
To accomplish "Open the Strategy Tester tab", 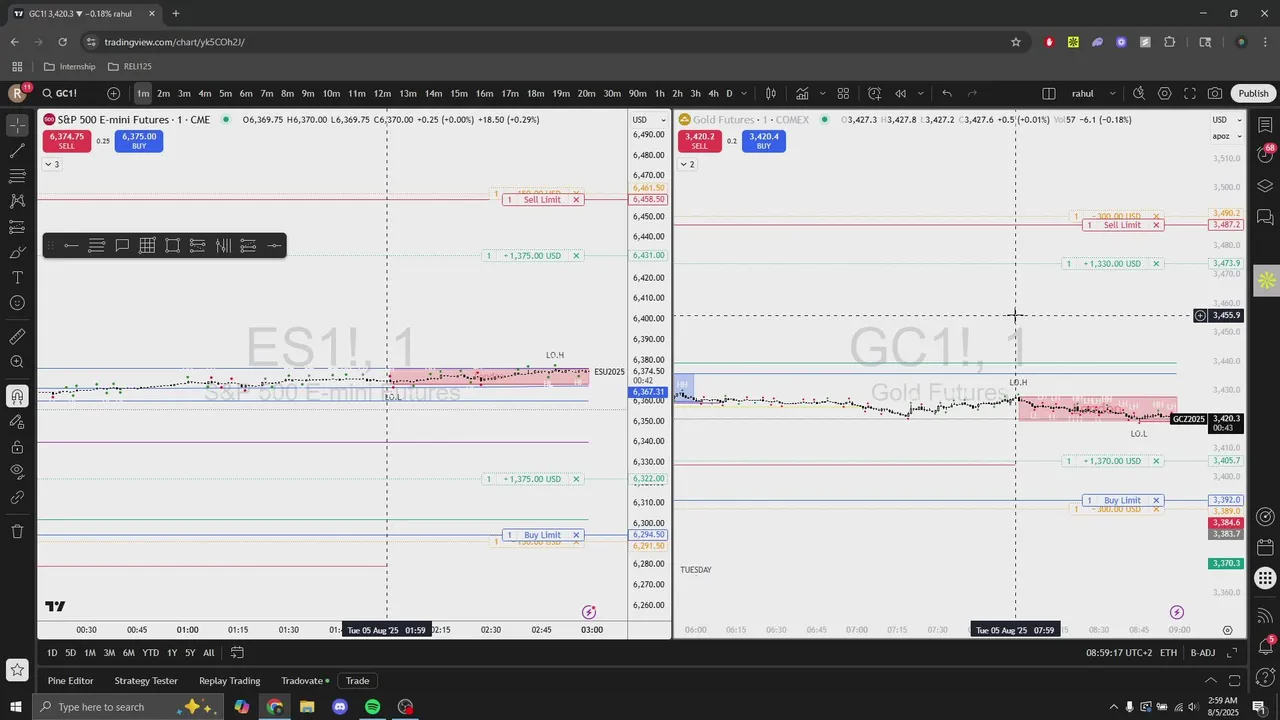I will tap(146, 681).
